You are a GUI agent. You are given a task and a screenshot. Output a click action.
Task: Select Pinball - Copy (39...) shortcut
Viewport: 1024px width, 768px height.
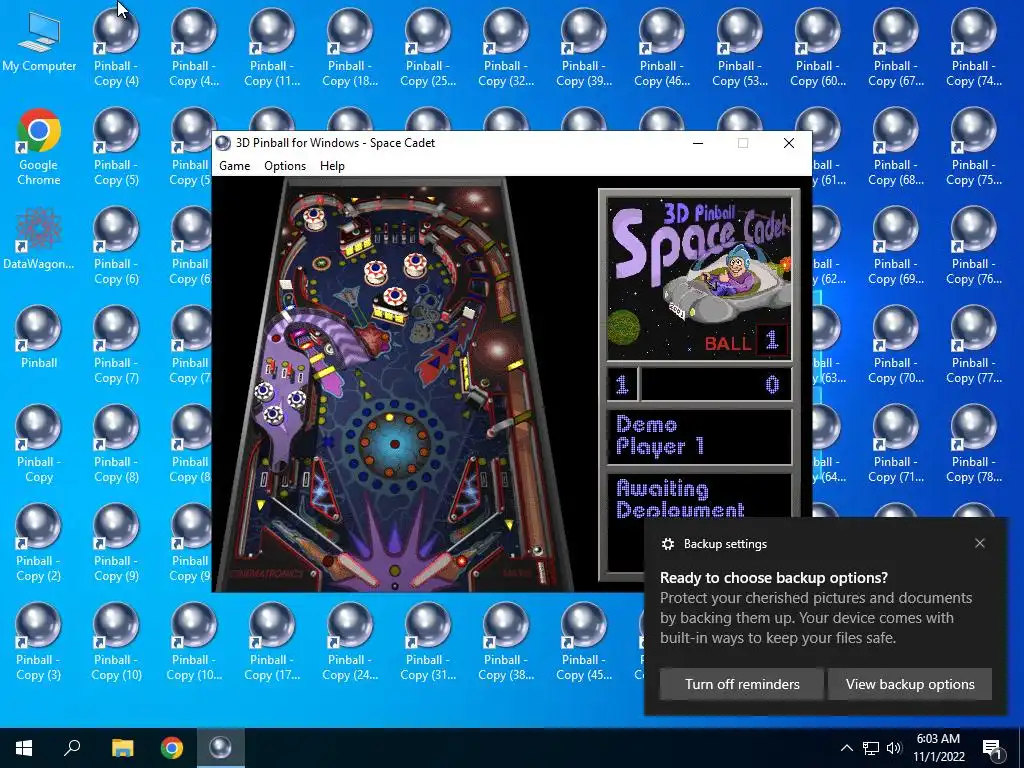[584, 48]
